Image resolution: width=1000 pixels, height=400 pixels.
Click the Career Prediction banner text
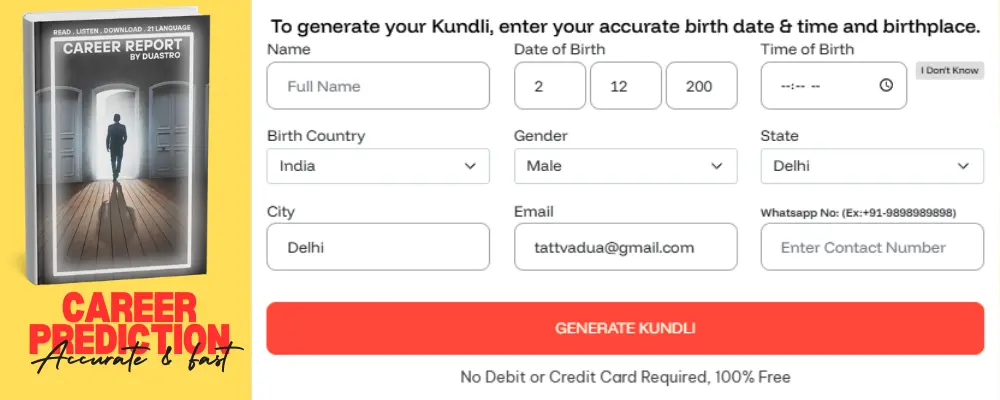pyautogui.click(x=127, y=322)
